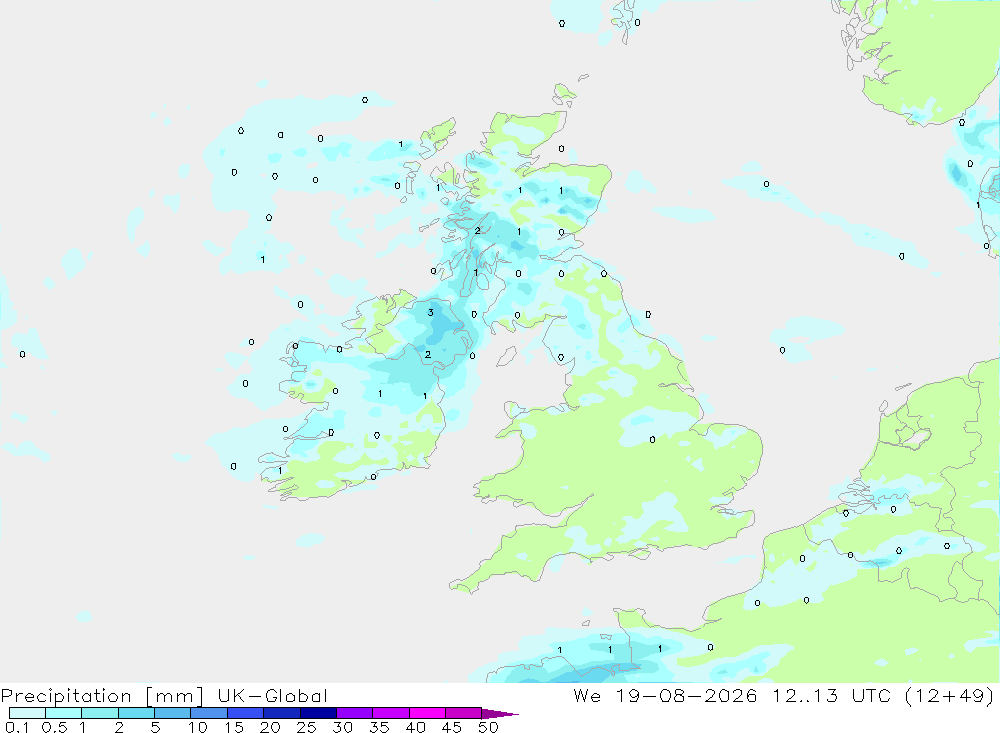This screenshot has height=733, width=1000.
Task: Click the "Precipitation [mm]" title text
Action: coord(102,696)
